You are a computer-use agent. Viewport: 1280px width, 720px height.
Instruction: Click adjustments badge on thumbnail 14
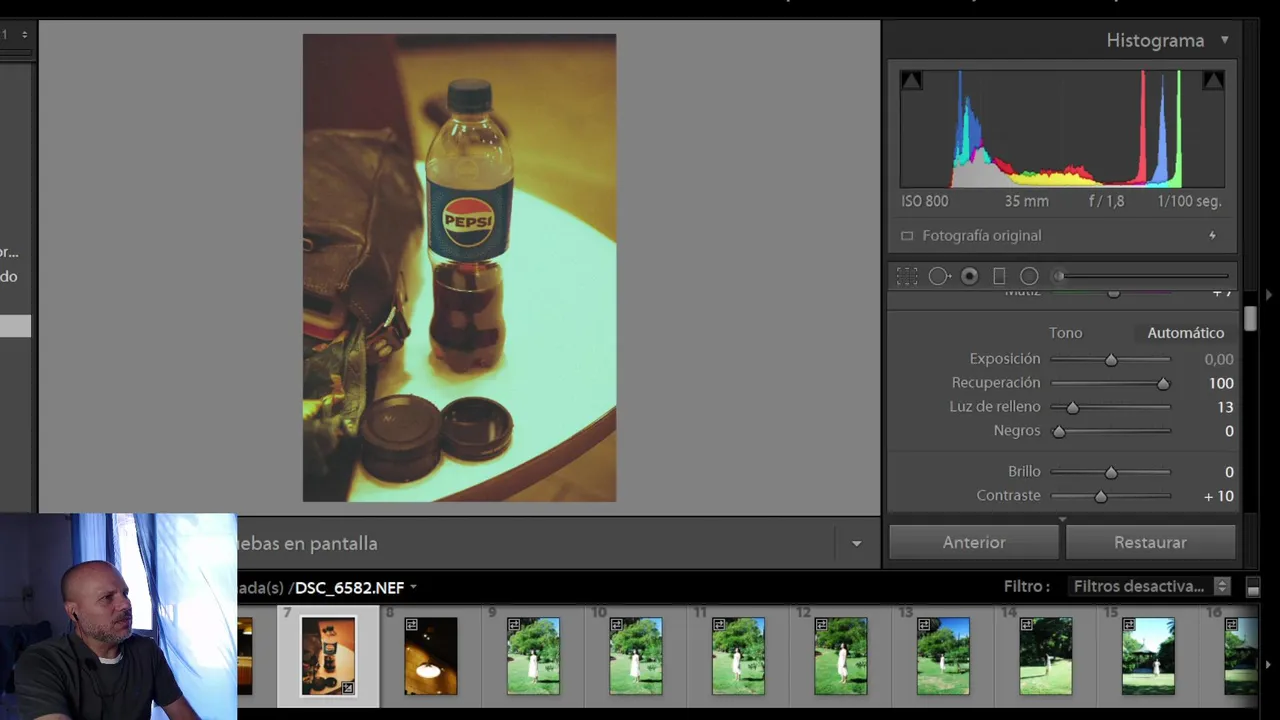pyautogui.click(x=1026, y=625)
